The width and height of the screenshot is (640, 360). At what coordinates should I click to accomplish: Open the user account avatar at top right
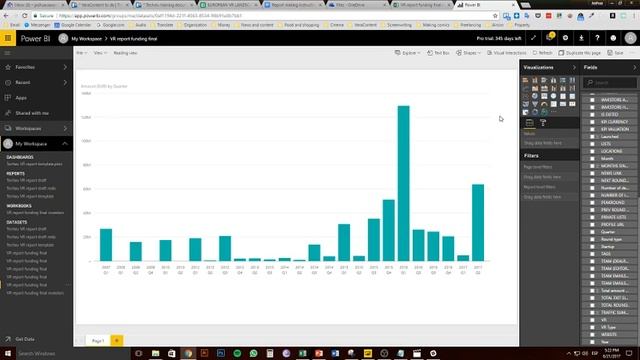pyautogui.click(x=630, y=38)
